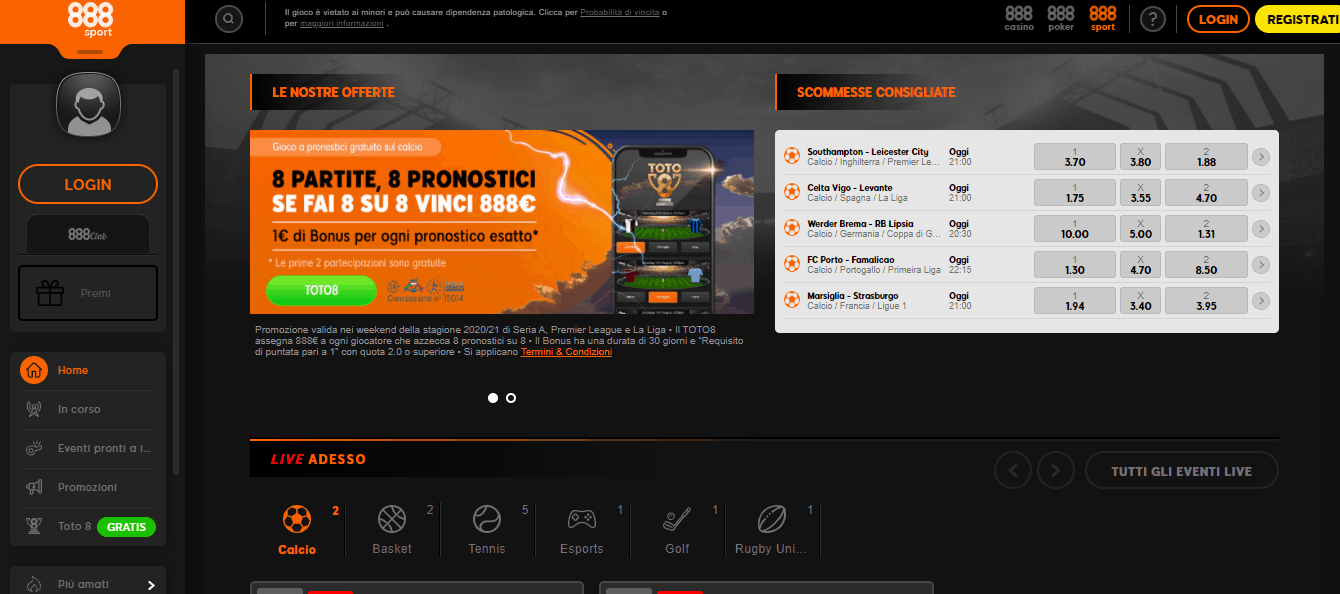Click the 888sport logo

90,19
